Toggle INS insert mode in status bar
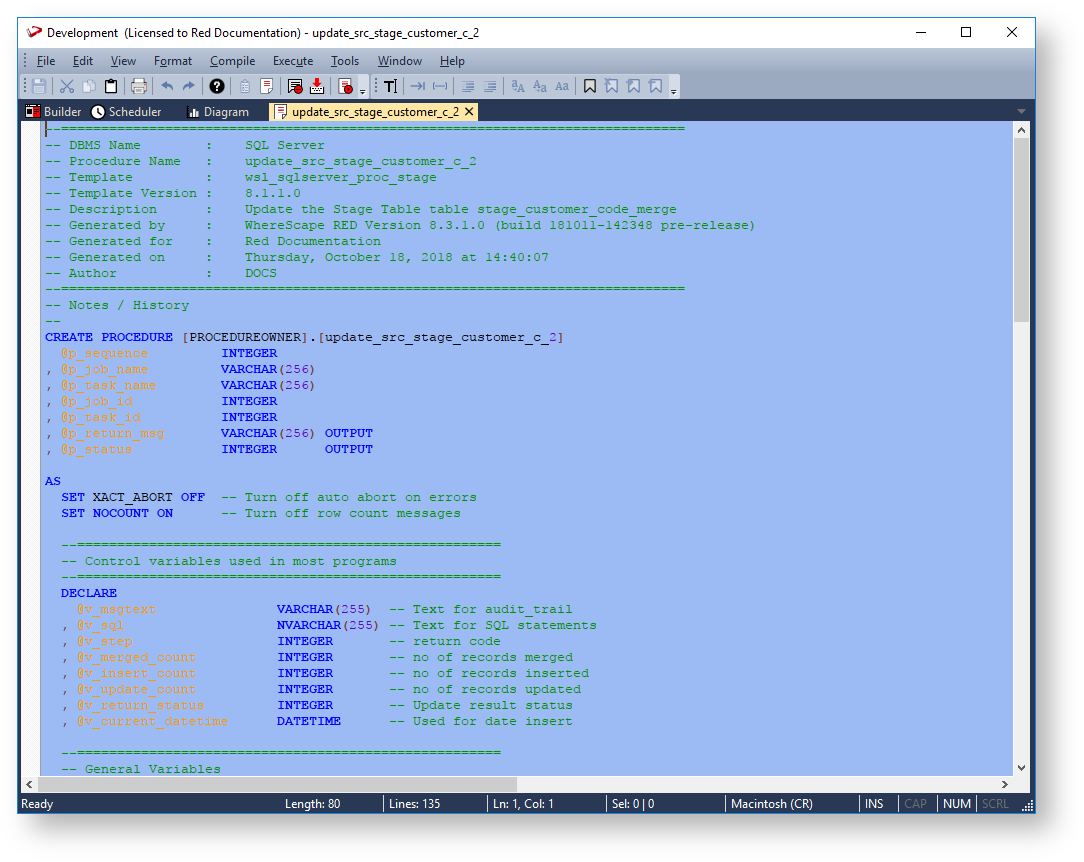This screenshot has width=1084, height=862. [874, 804]
